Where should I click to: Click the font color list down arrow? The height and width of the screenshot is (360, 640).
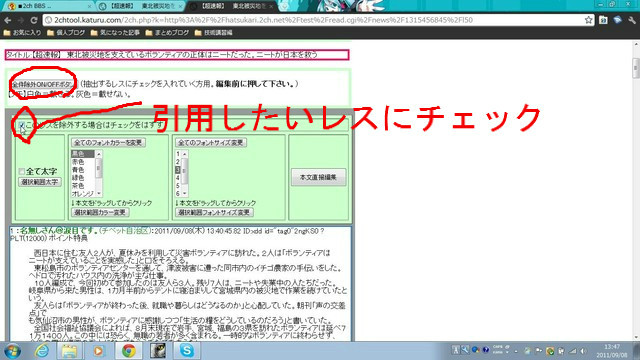pos(98,193)
